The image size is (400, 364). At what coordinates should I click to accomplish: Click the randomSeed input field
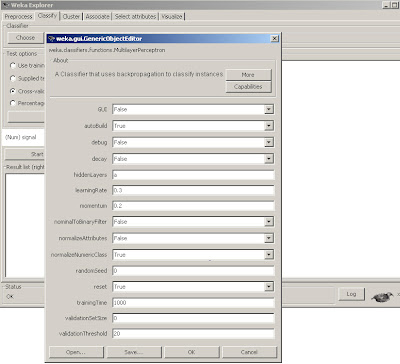(x=193, y=271)
